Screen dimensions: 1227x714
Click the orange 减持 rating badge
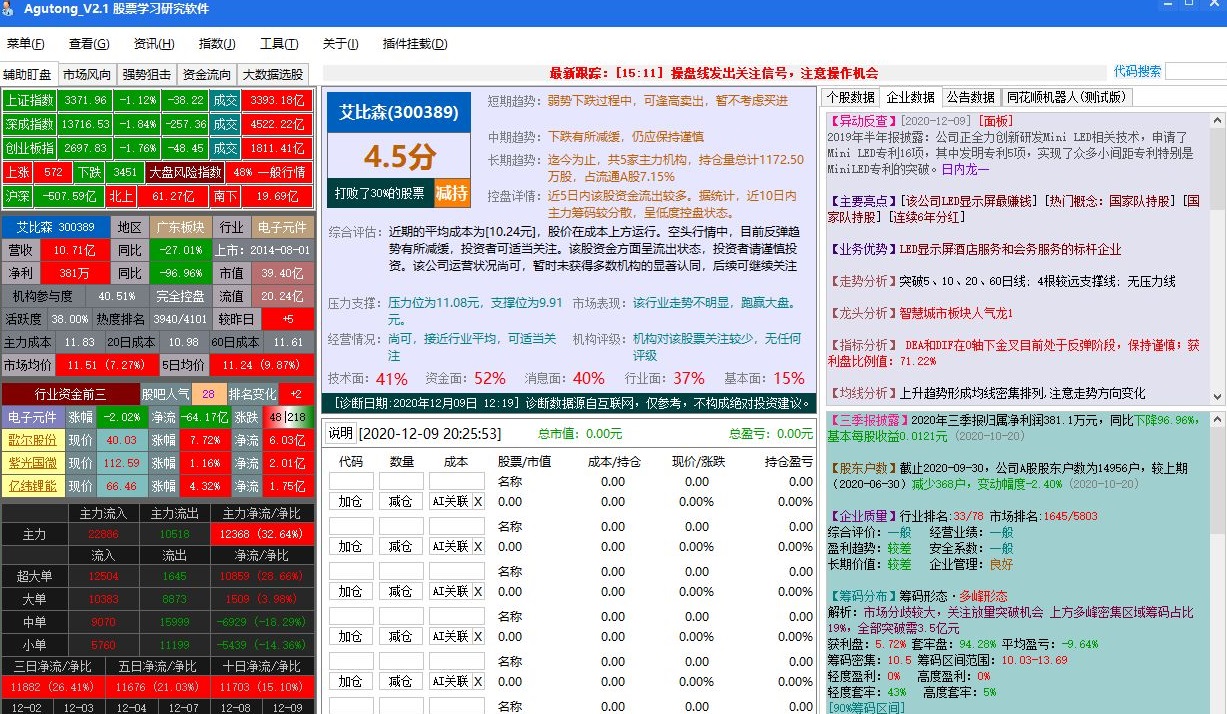click(452, 193)
